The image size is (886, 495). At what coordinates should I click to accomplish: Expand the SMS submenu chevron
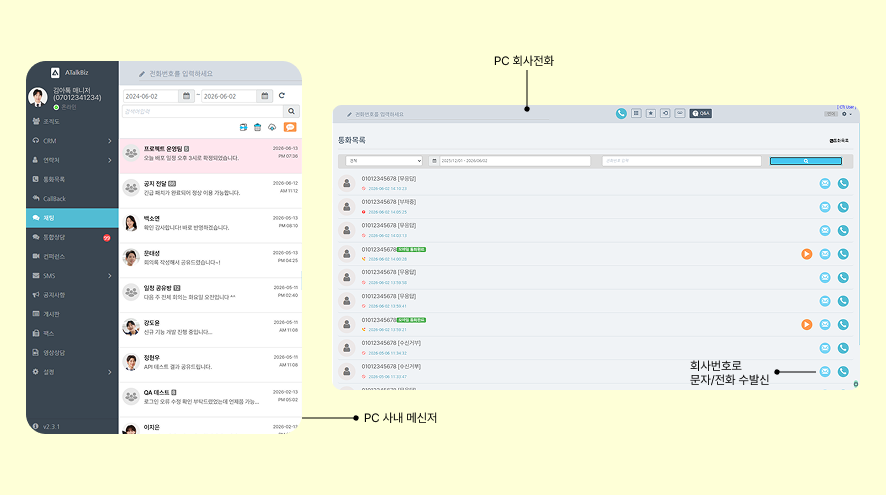(110, 276)
